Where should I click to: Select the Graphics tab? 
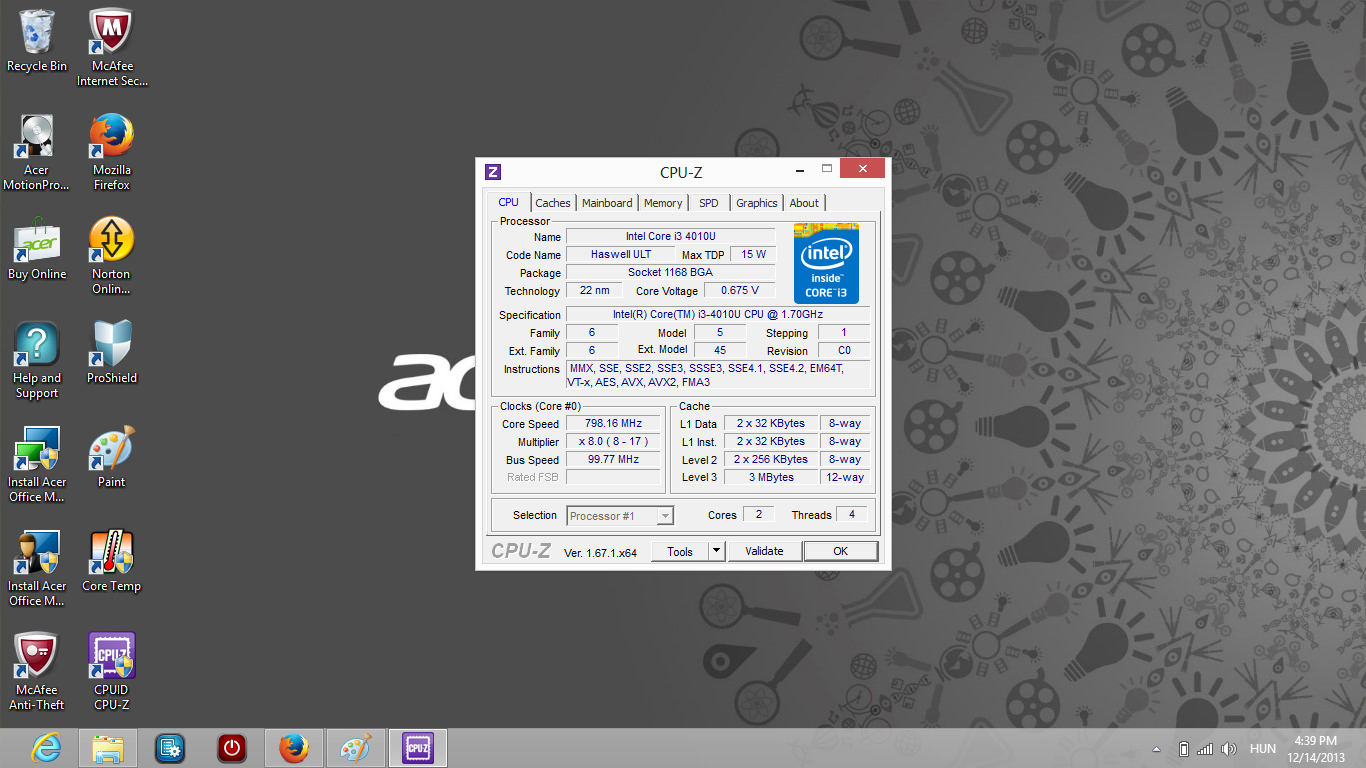coord(756,203)
